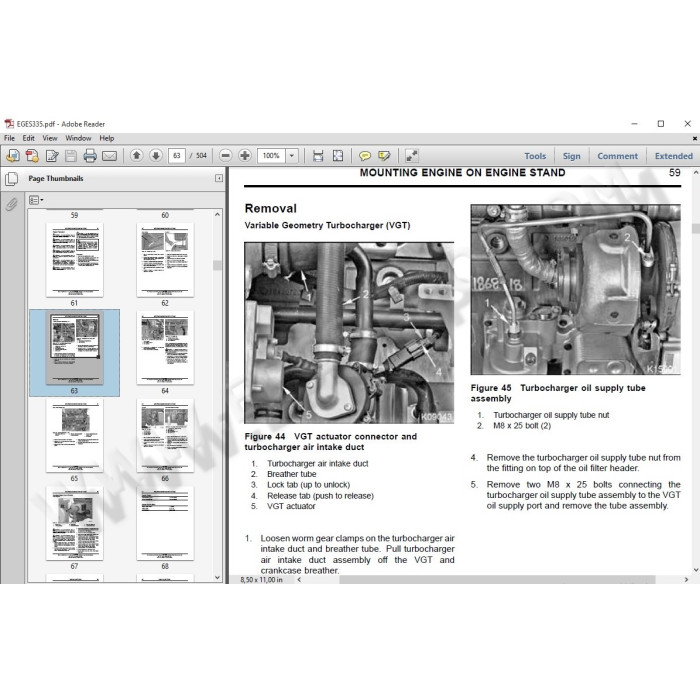Open the Help menu
The image size is (700, 700).
point(107,138)
